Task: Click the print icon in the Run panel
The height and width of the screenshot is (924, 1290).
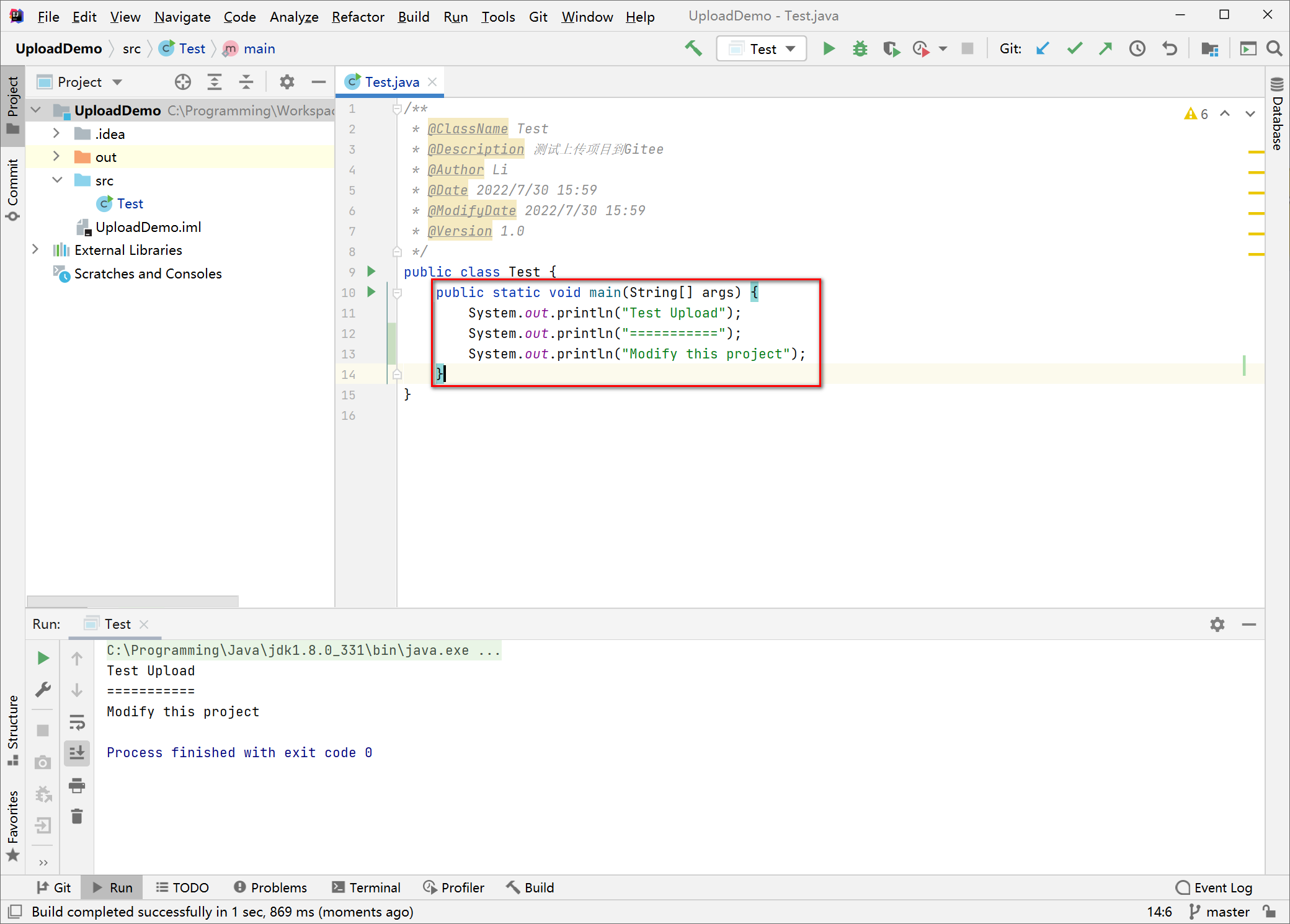Action: [x=77, y=786]
